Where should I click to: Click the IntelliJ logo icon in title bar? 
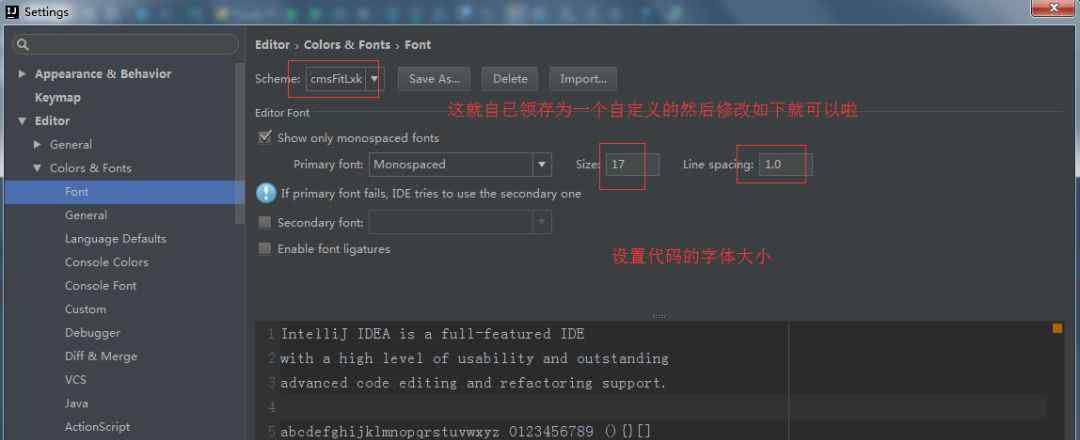tap(12, 12)
